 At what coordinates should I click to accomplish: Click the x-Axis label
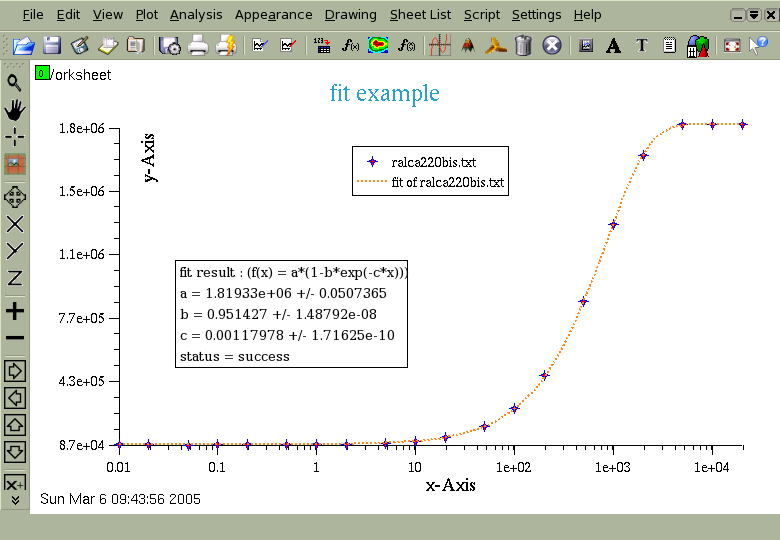click(x=450, y=485)
